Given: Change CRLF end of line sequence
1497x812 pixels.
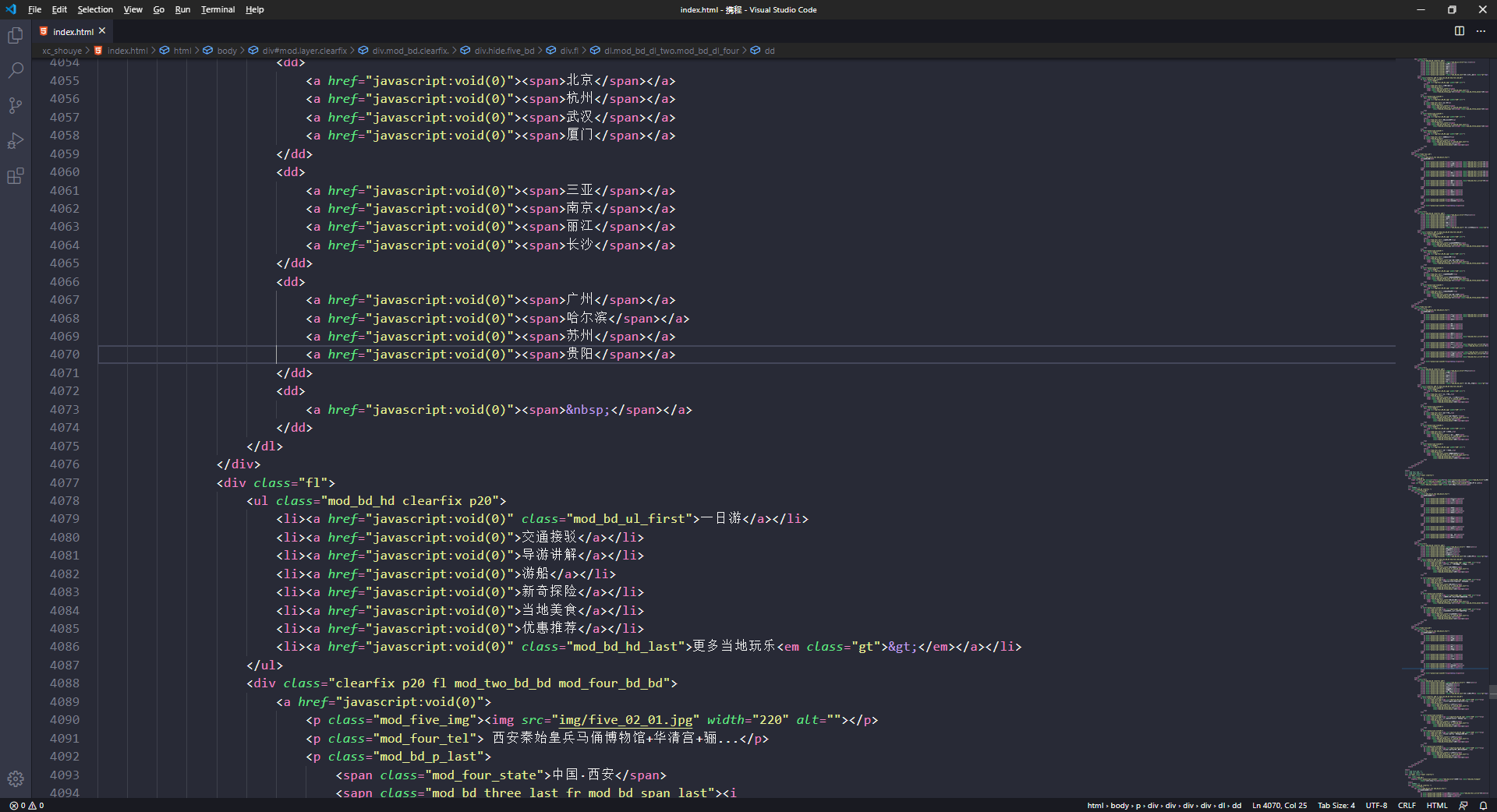Looking at the screenshot, I should (x=1407, y=806).
